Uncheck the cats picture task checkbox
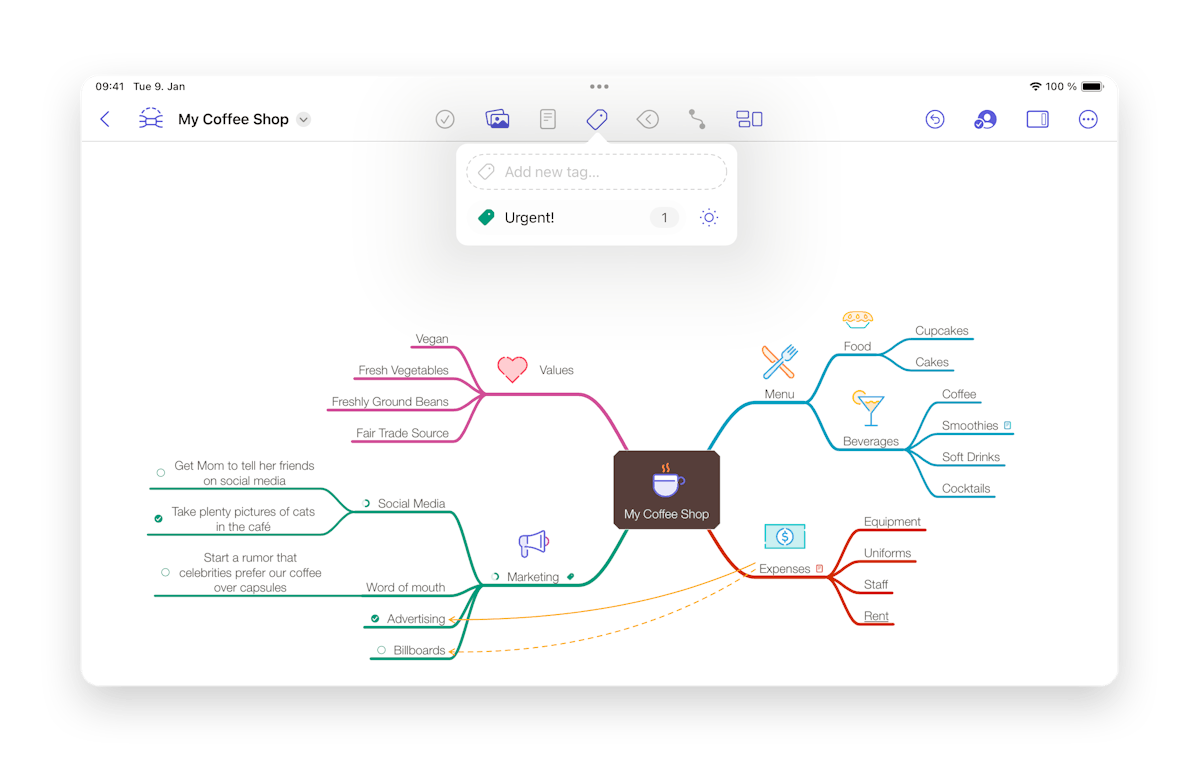 tap(157, 518)
